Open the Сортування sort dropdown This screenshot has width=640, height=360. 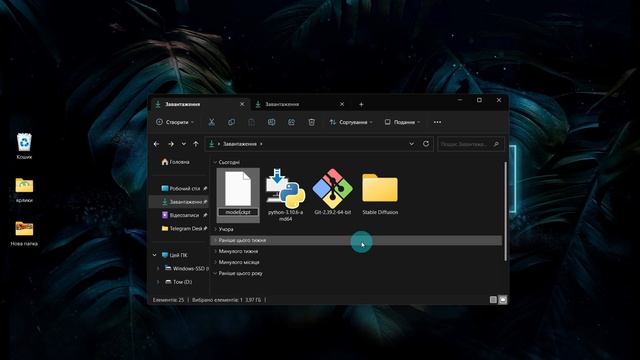351,122
